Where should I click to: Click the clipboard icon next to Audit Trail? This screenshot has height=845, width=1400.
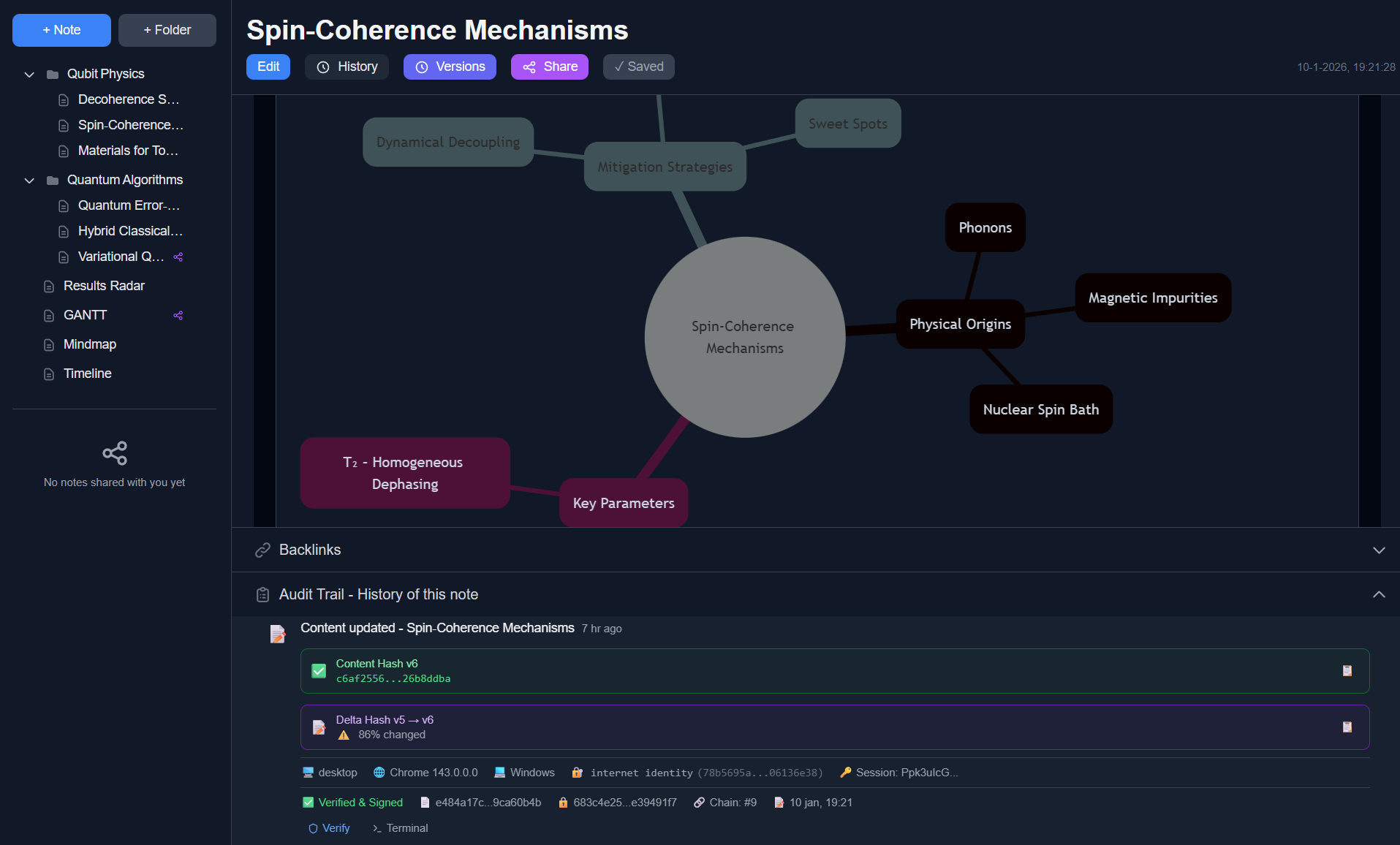click(x=263, y=594)
